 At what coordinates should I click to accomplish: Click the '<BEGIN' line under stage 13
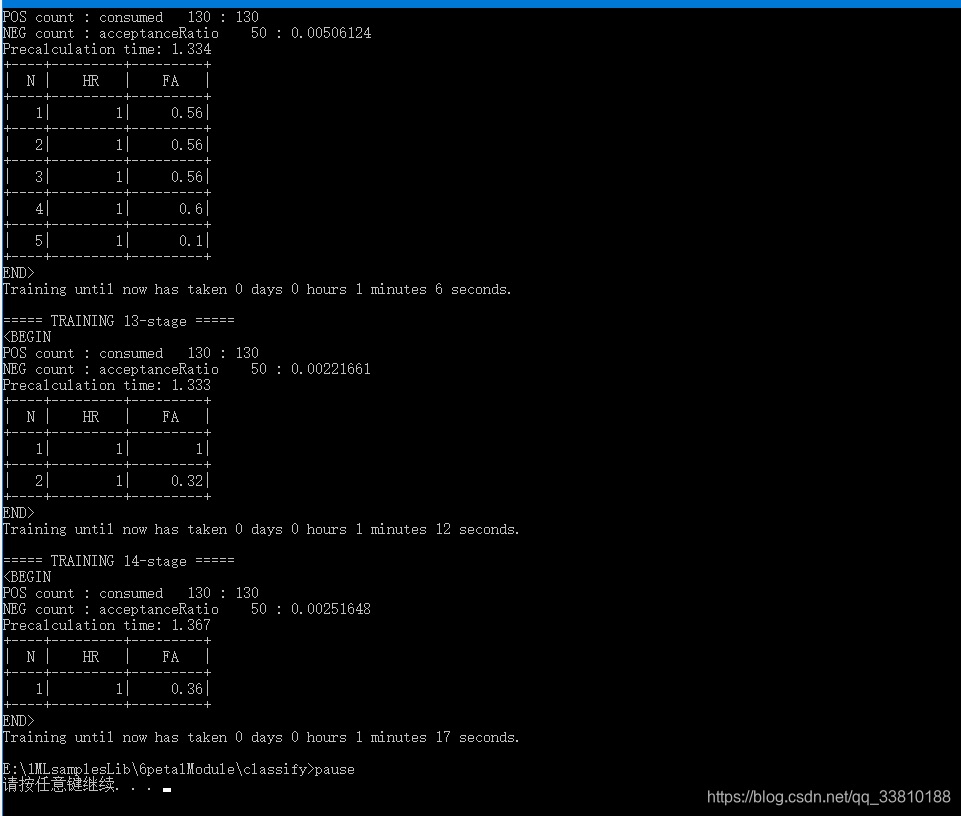[28, 337]
